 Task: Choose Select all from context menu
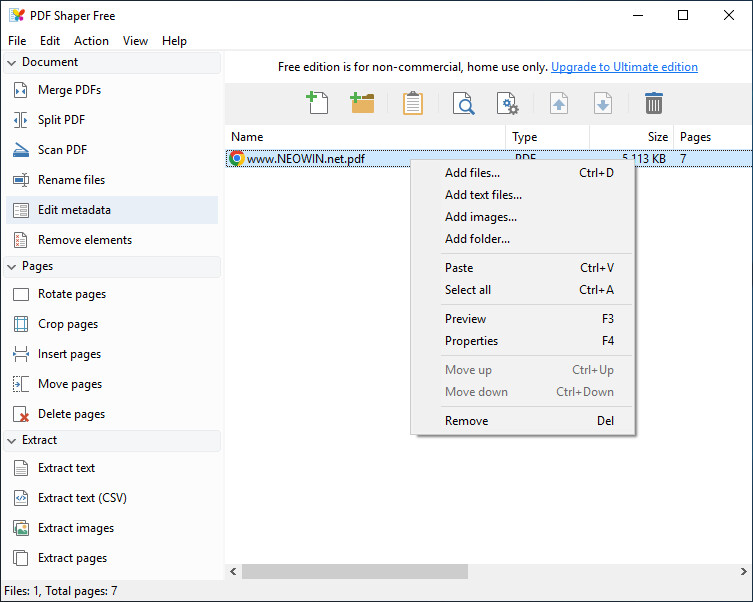click(x=522, y=290)
